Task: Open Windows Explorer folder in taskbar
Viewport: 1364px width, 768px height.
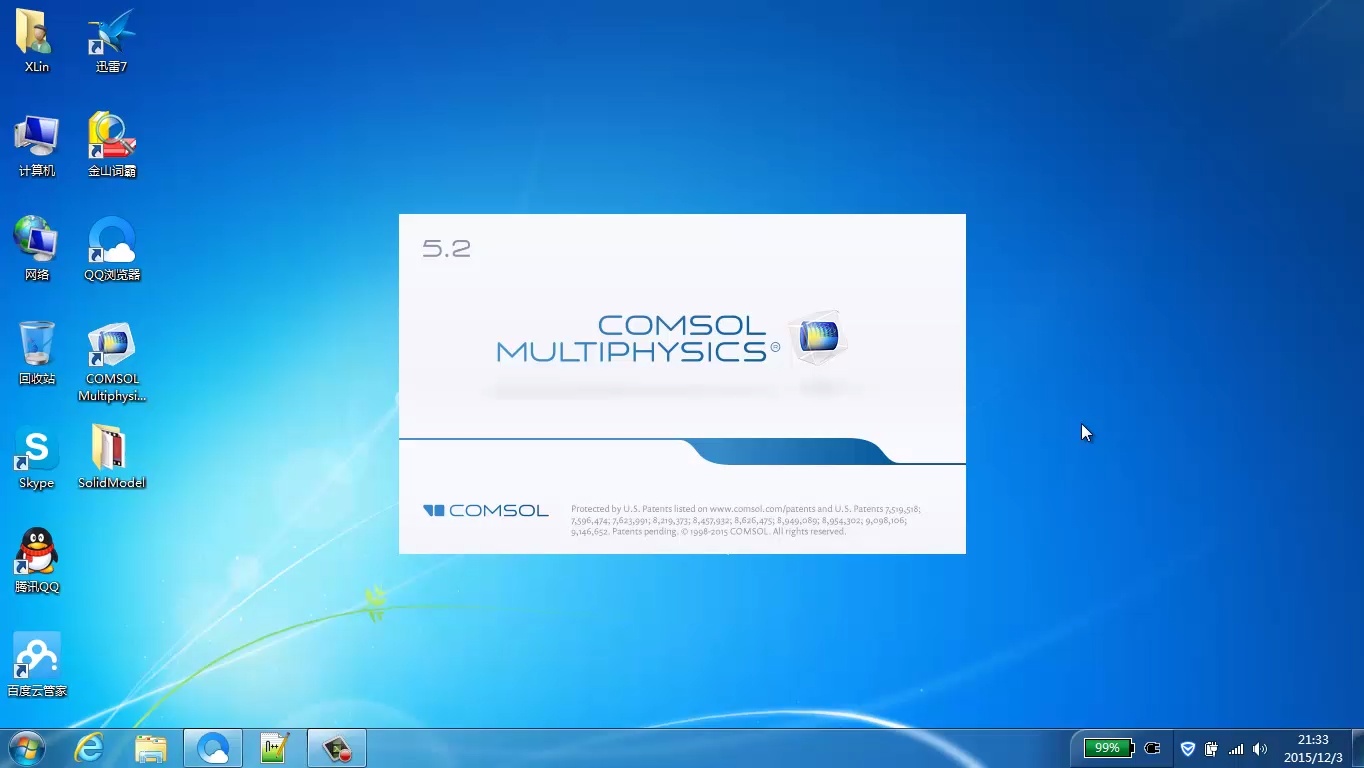Action: click(151, 748)
